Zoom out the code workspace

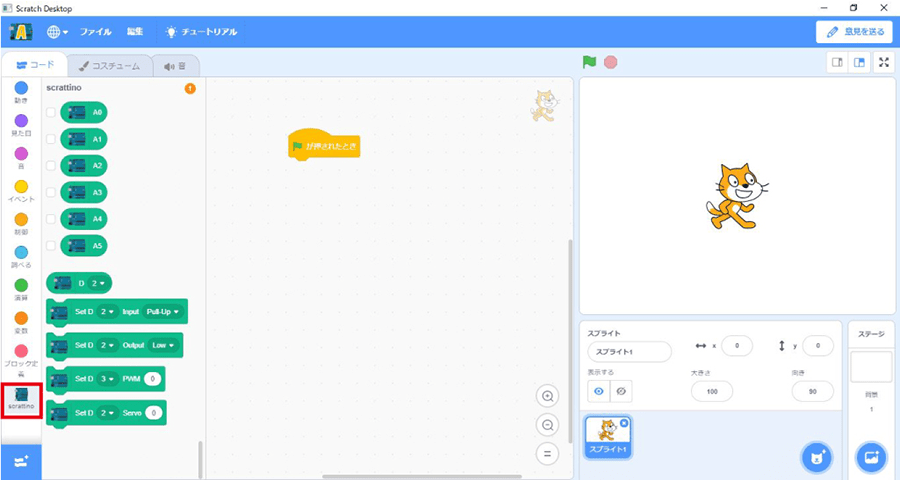(x=548, y=425)
